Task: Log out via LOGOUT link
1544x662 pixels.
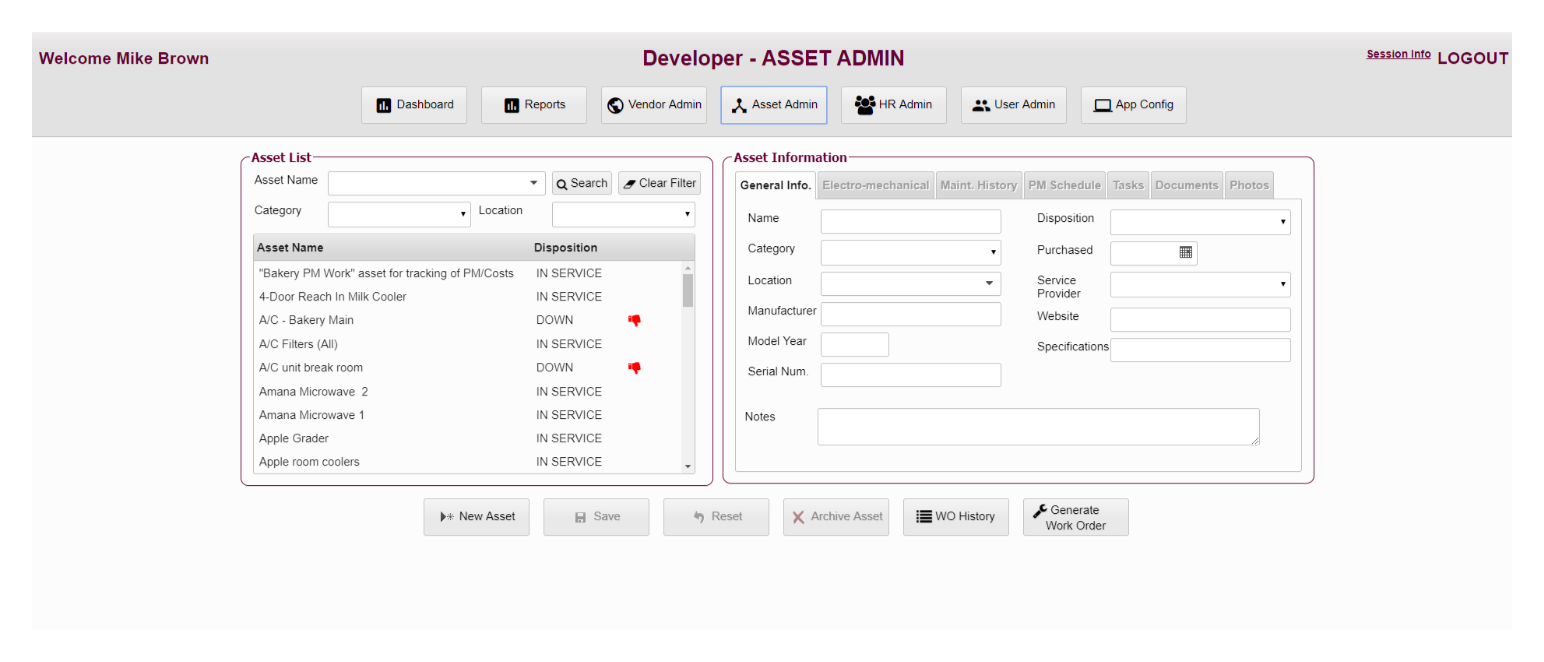Action: click(x=1472, y=58)
